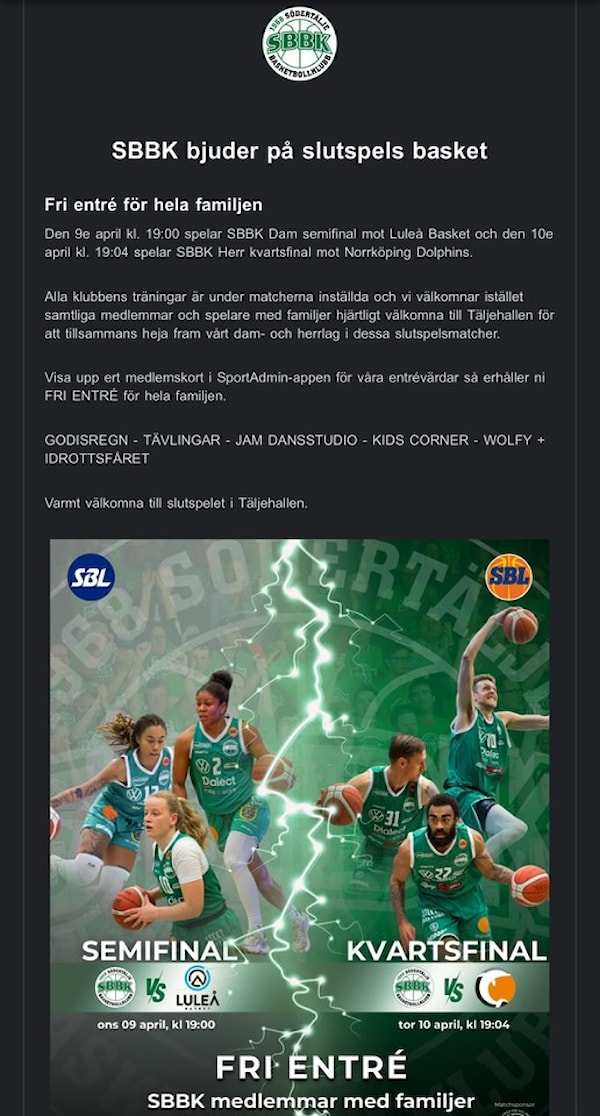Viewport: 600px width, 1116px height.
Task: Click the heading SBBK bjuder på slutspels basket
Action: [300, 151]
